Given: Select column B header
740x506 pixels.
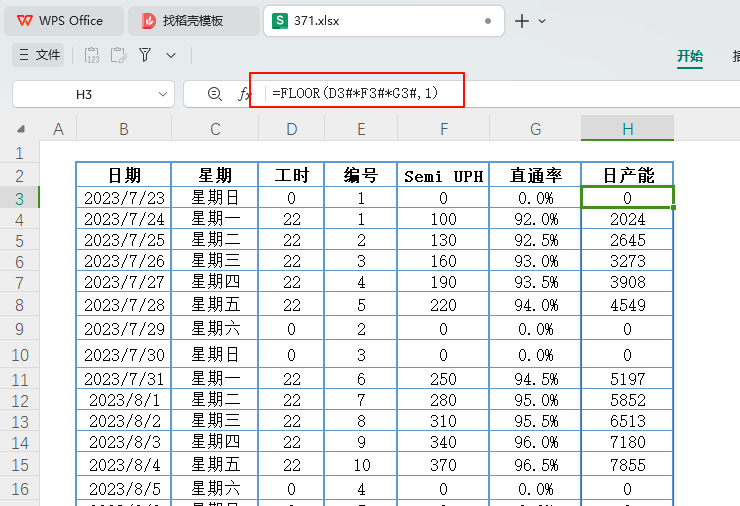Looking at the screenshot, I should [124, 129].
